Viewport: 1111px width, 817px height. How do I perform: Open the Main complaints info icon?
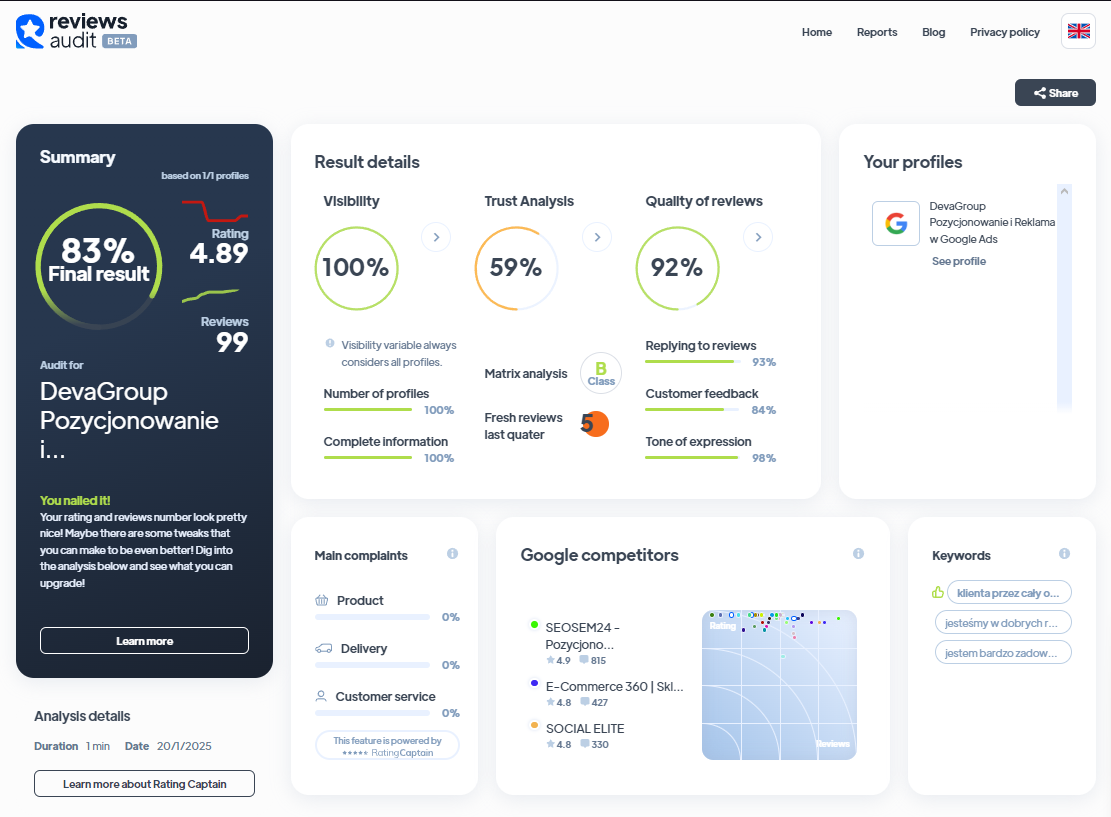pyautogui.click(x=452, y=553)
